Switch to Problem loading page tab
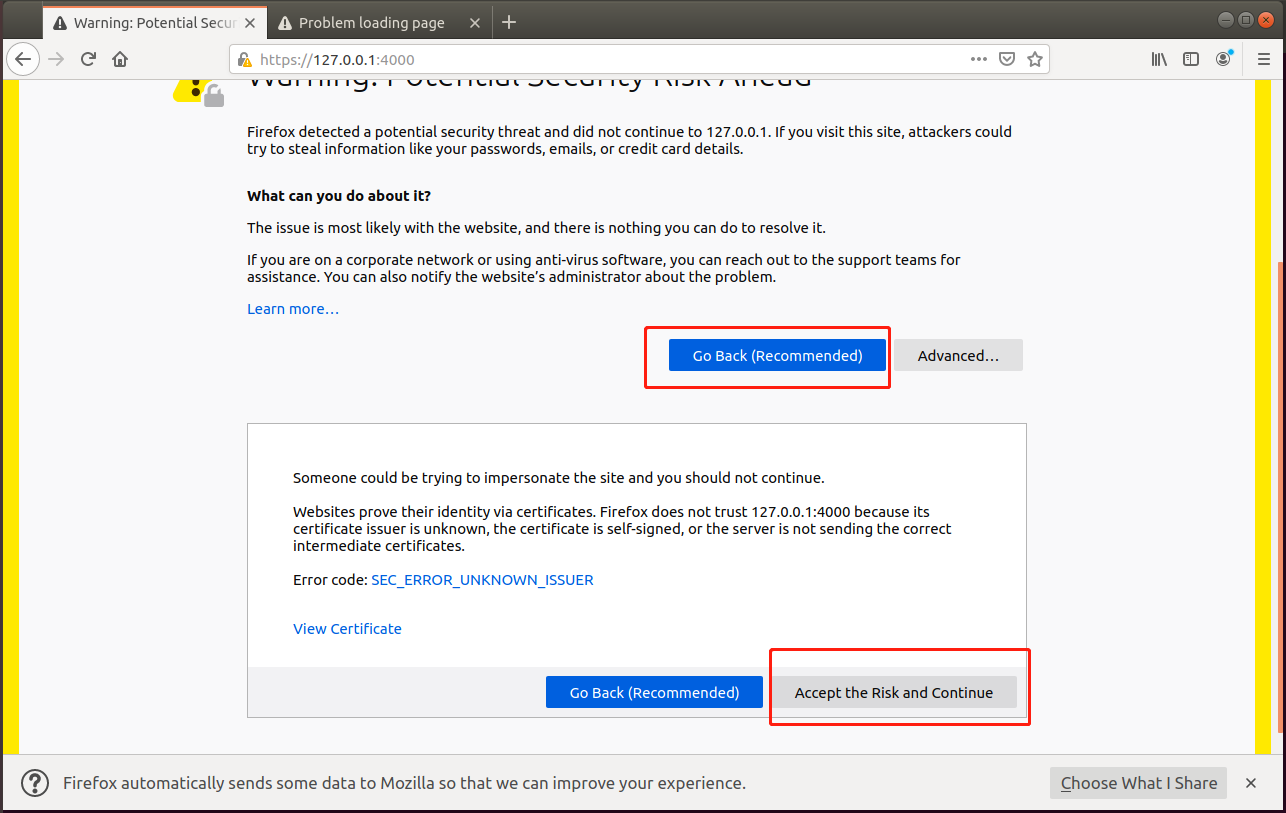The width and height of the screenshot is (1286, 813). click(x=379, y=22)
